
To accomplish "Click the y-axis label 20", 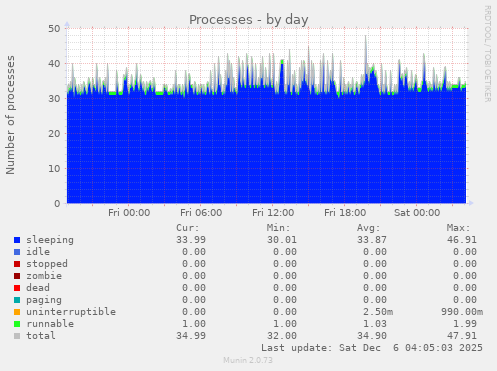I will 54,134.
